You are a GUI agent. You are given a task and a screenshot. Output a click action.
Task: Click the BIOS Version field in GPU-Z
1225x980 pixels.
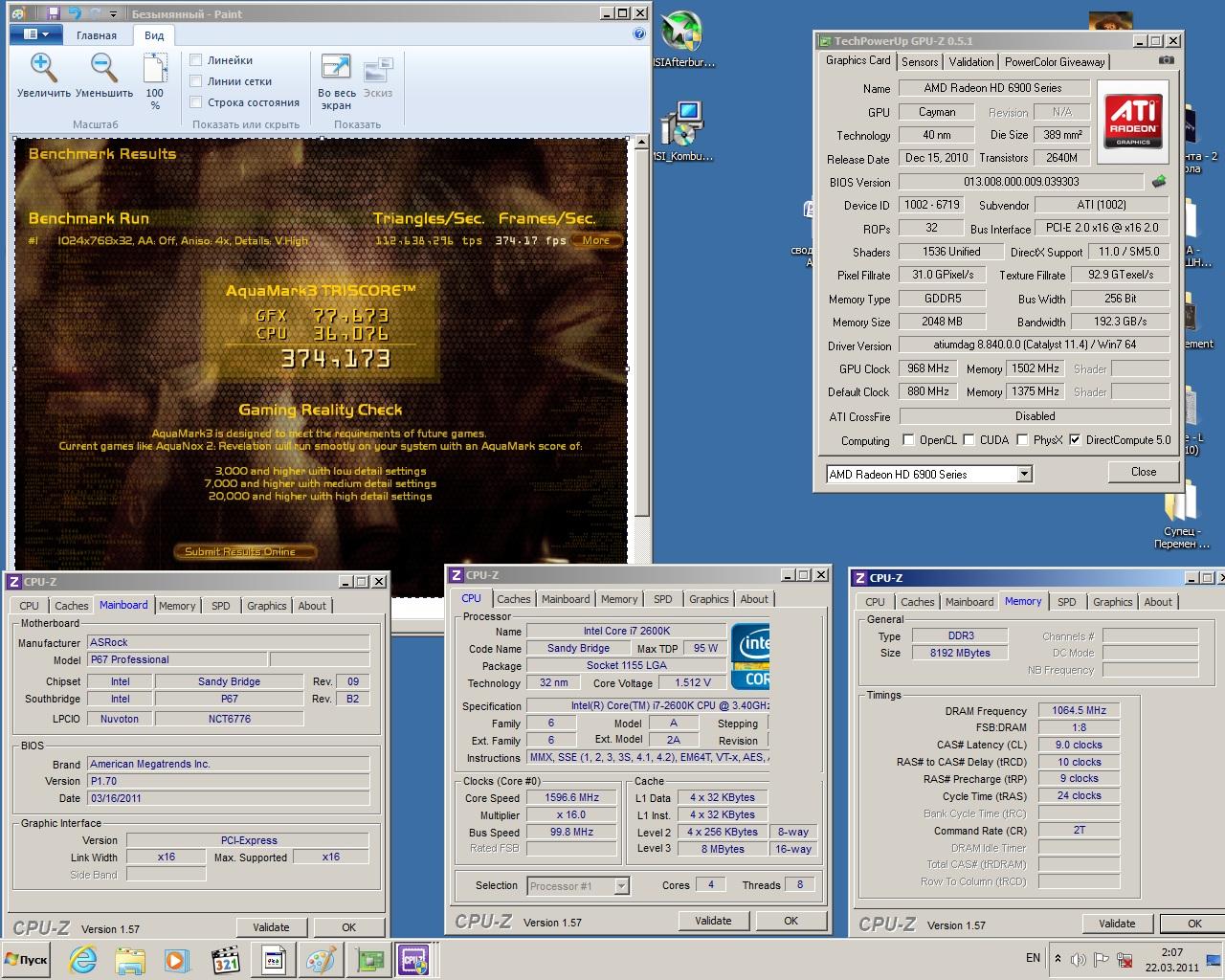click(x=1021, y=182)
